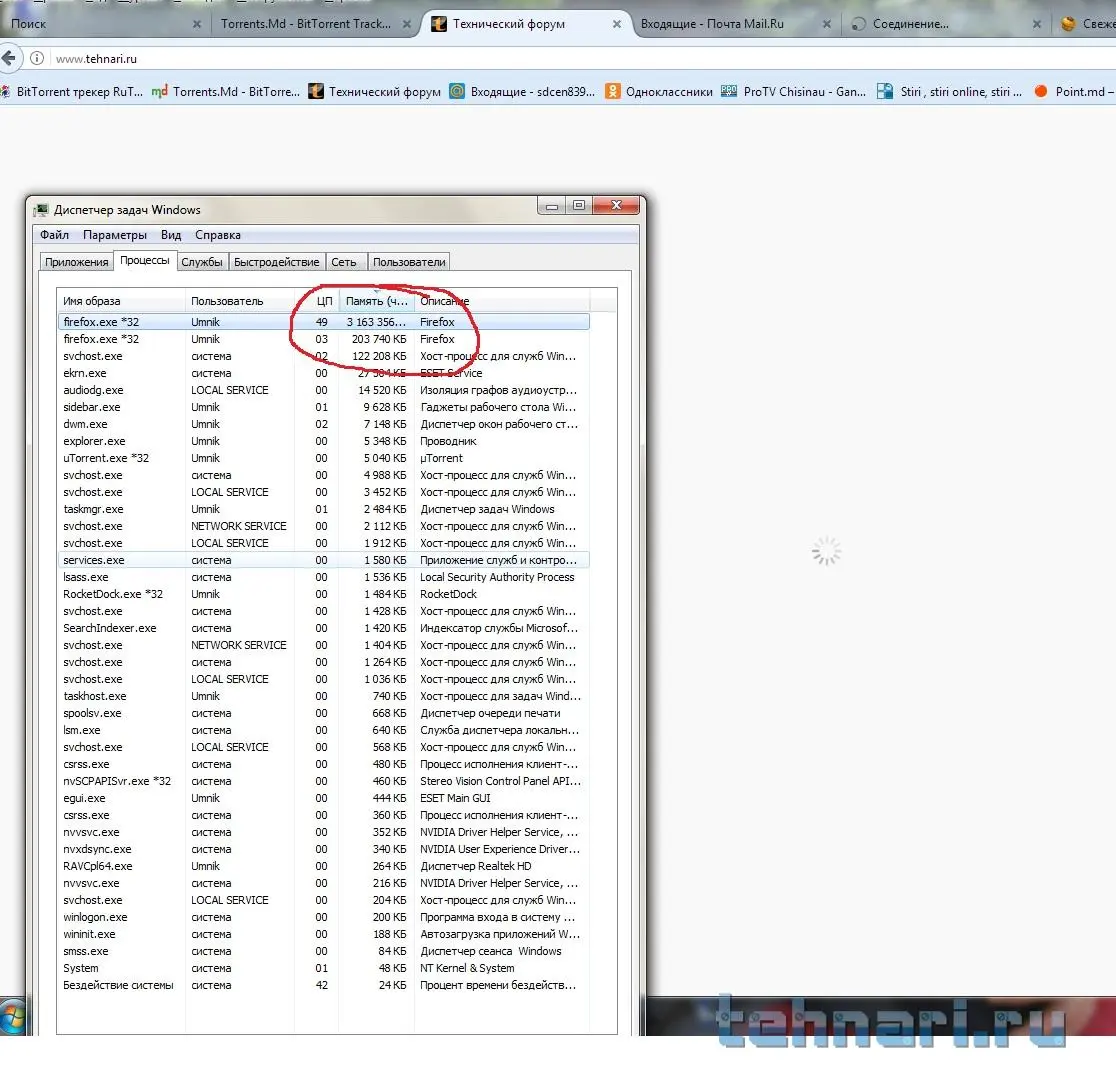The width and height of the screenshot is (1116, 1080).
Task: Switch to the Соединение tab
Action: 911,23
